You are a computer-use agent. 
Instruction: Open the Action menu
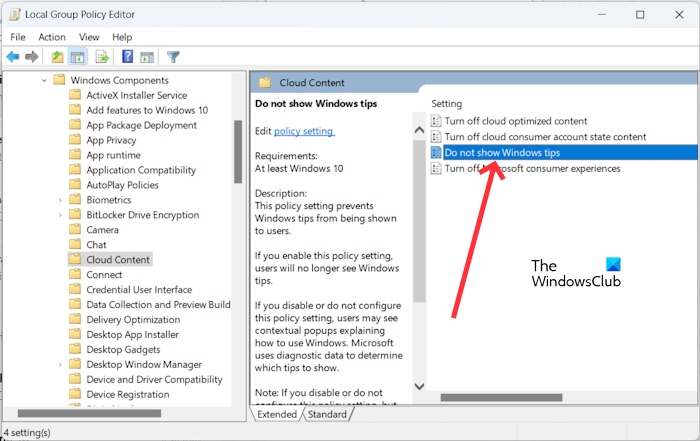[x=52, y=37]
